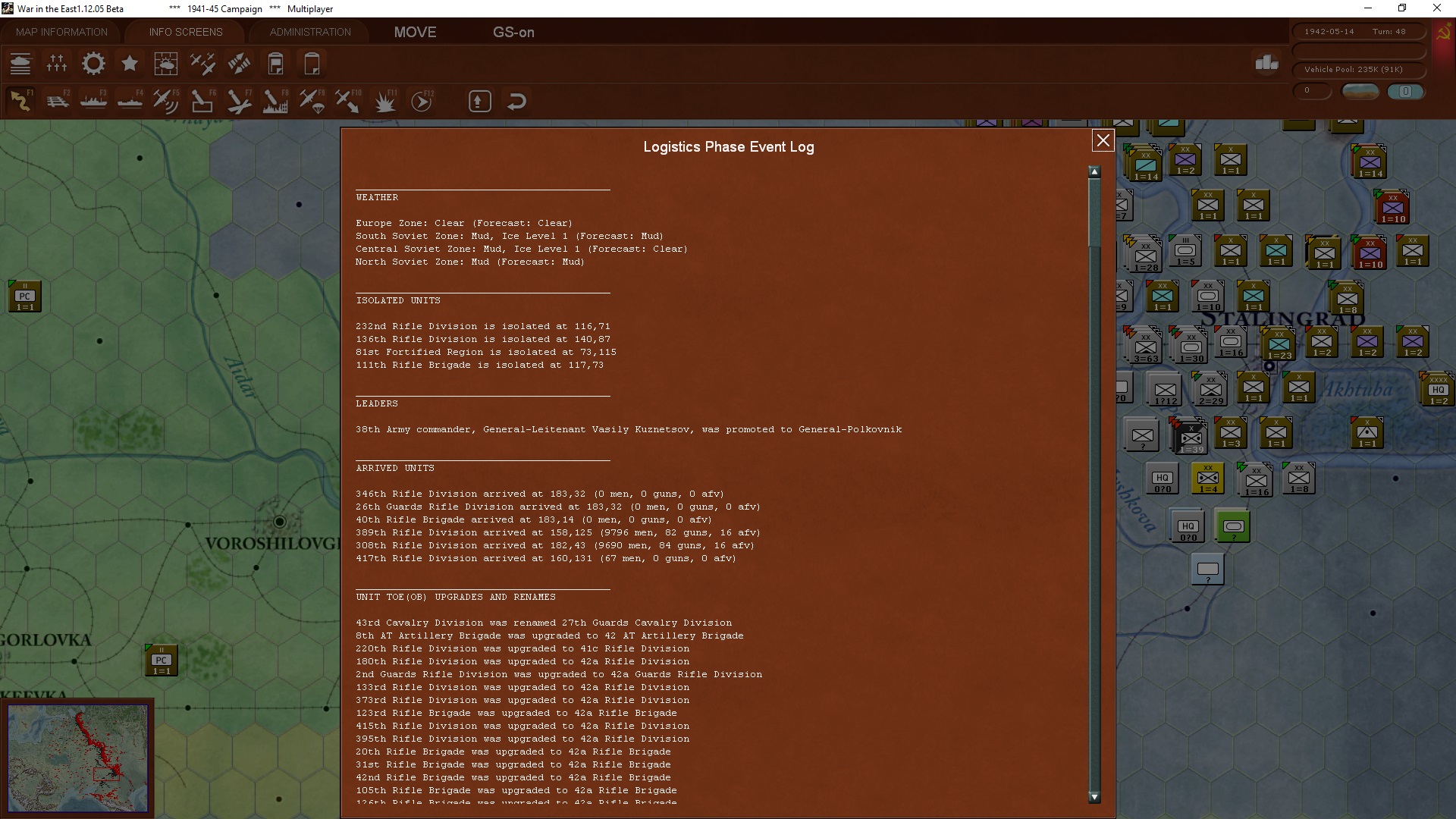Click the Vasily Kuznetsov promotion line
Image resolution: width=1456 pixels, height=819 pixels.
[629, 429]
